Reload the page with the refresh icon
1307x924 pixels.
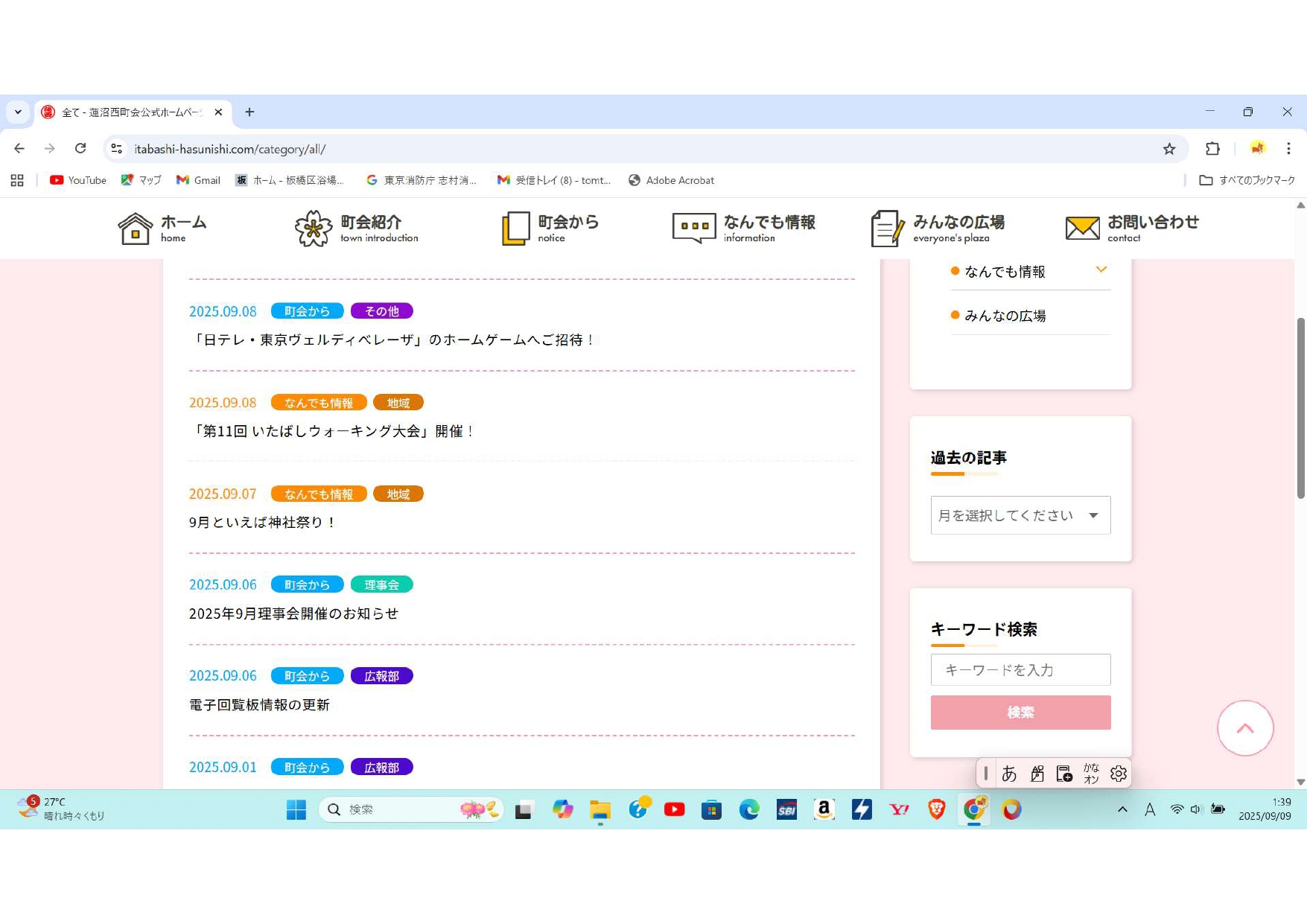80,149
